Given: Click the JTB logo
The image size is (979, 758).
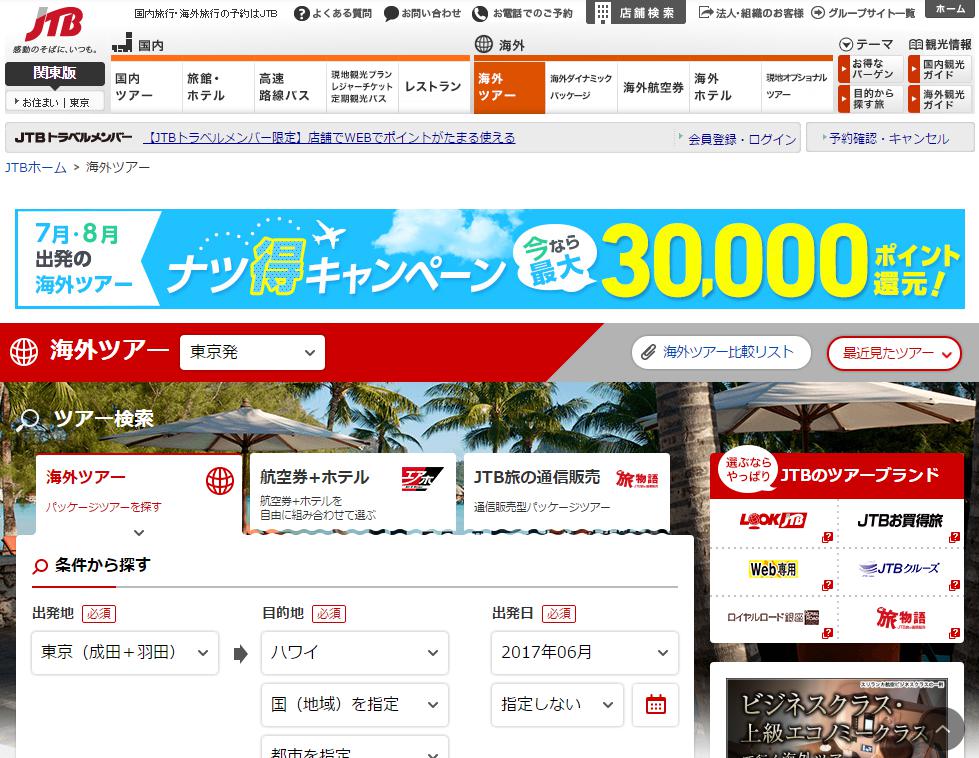Looking at the screenshot, I should [x=54, y=24].
